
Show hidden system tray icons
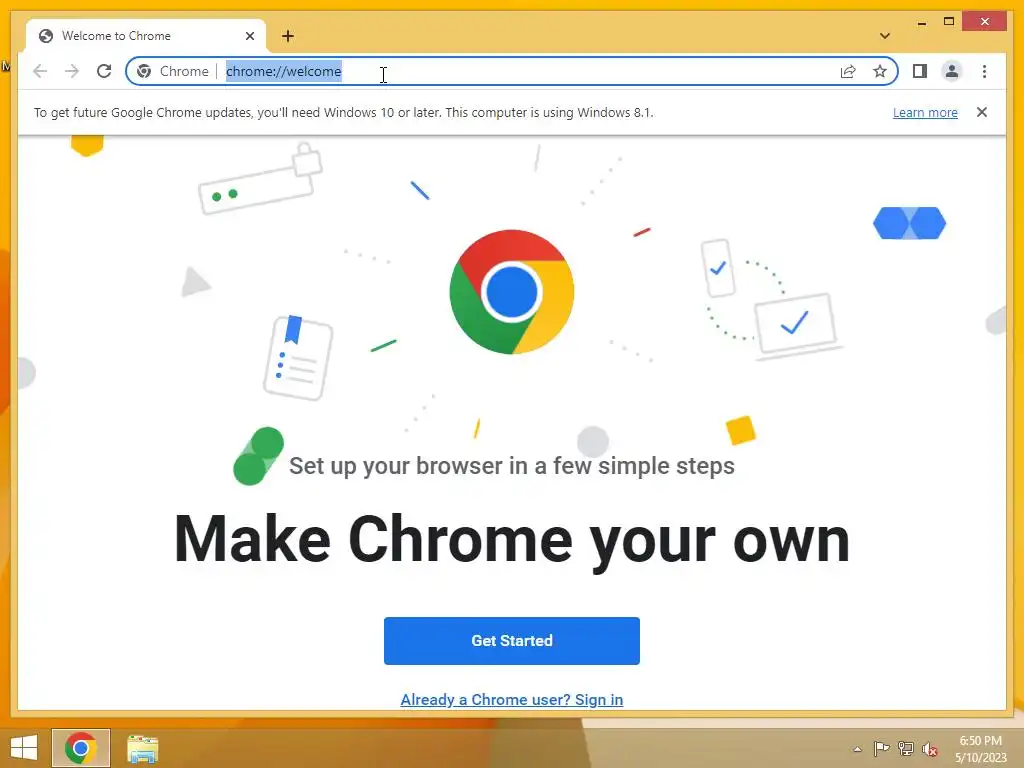[857, 749]
